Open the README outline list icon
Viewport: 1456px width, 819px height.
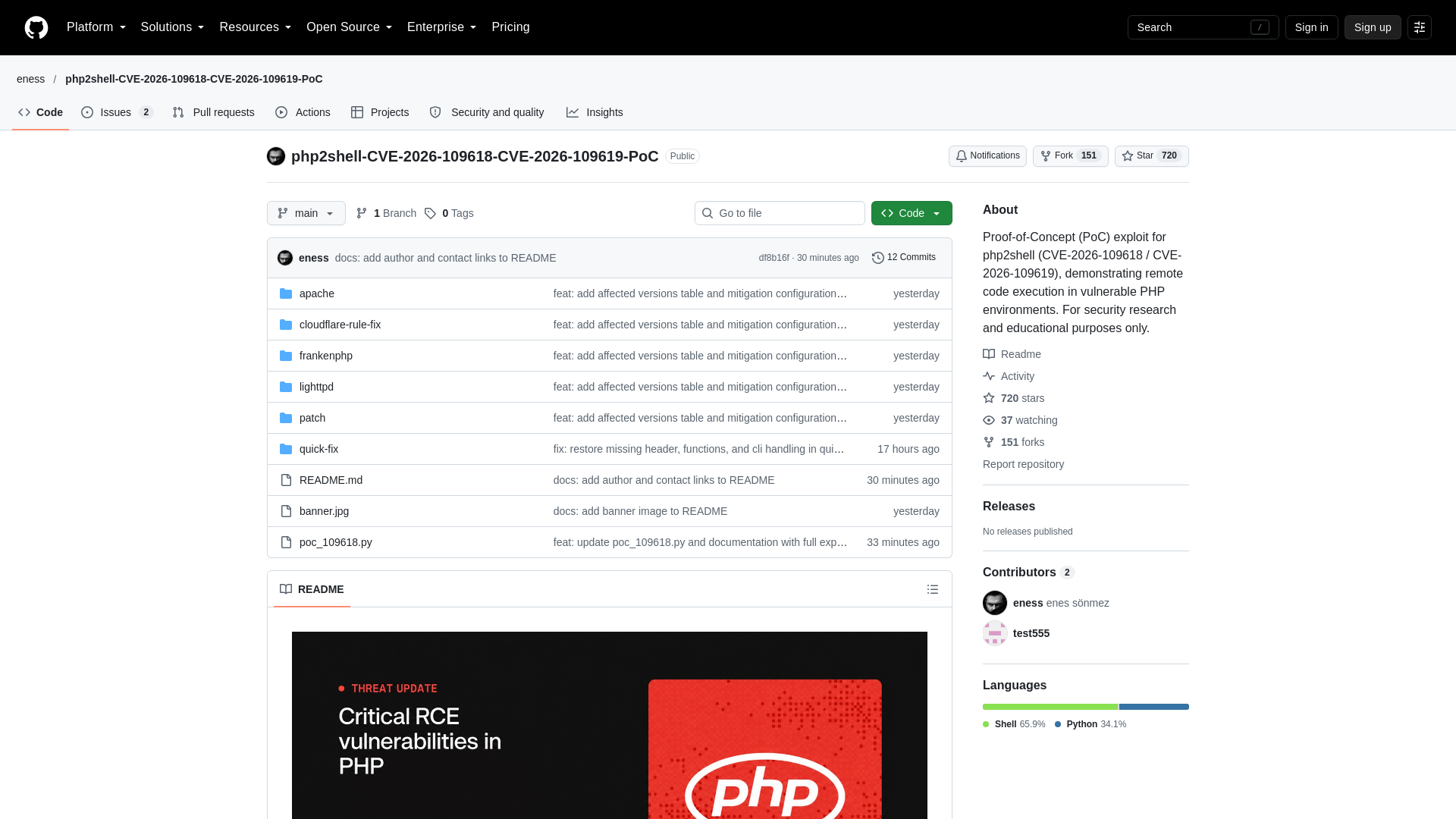pos(933,589)
